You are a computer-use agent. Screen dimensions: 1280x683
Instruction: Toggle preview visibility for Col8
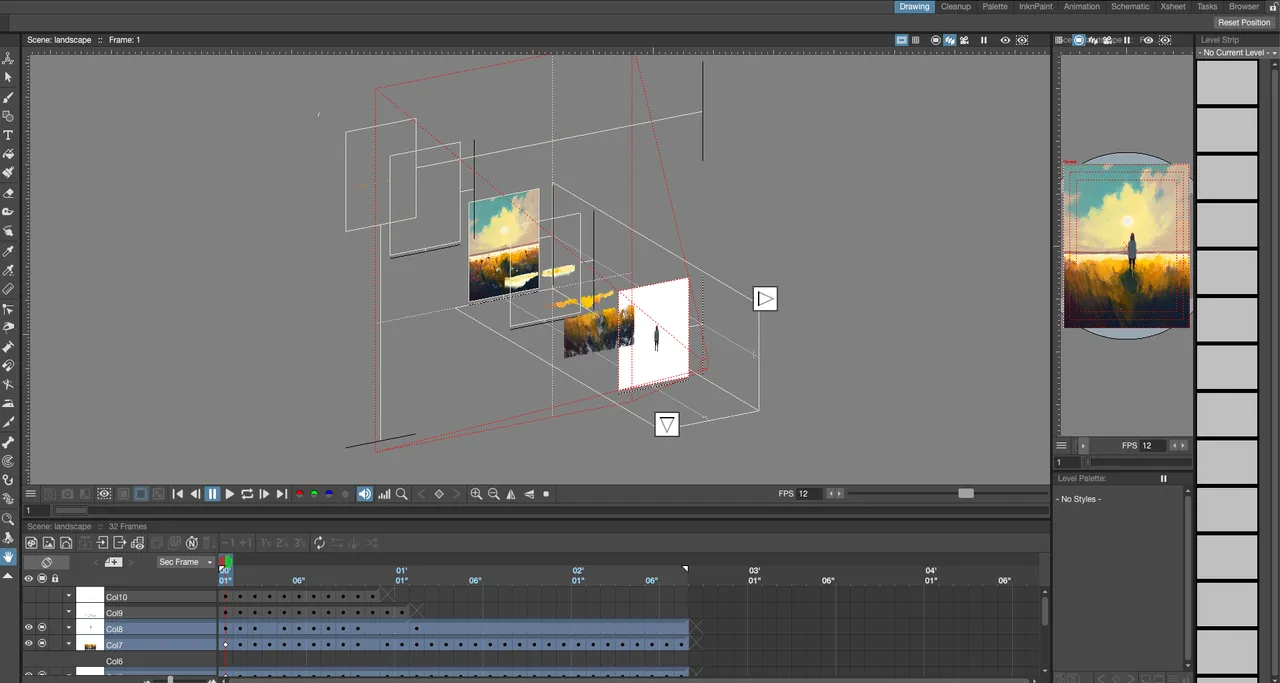point(28,628)
